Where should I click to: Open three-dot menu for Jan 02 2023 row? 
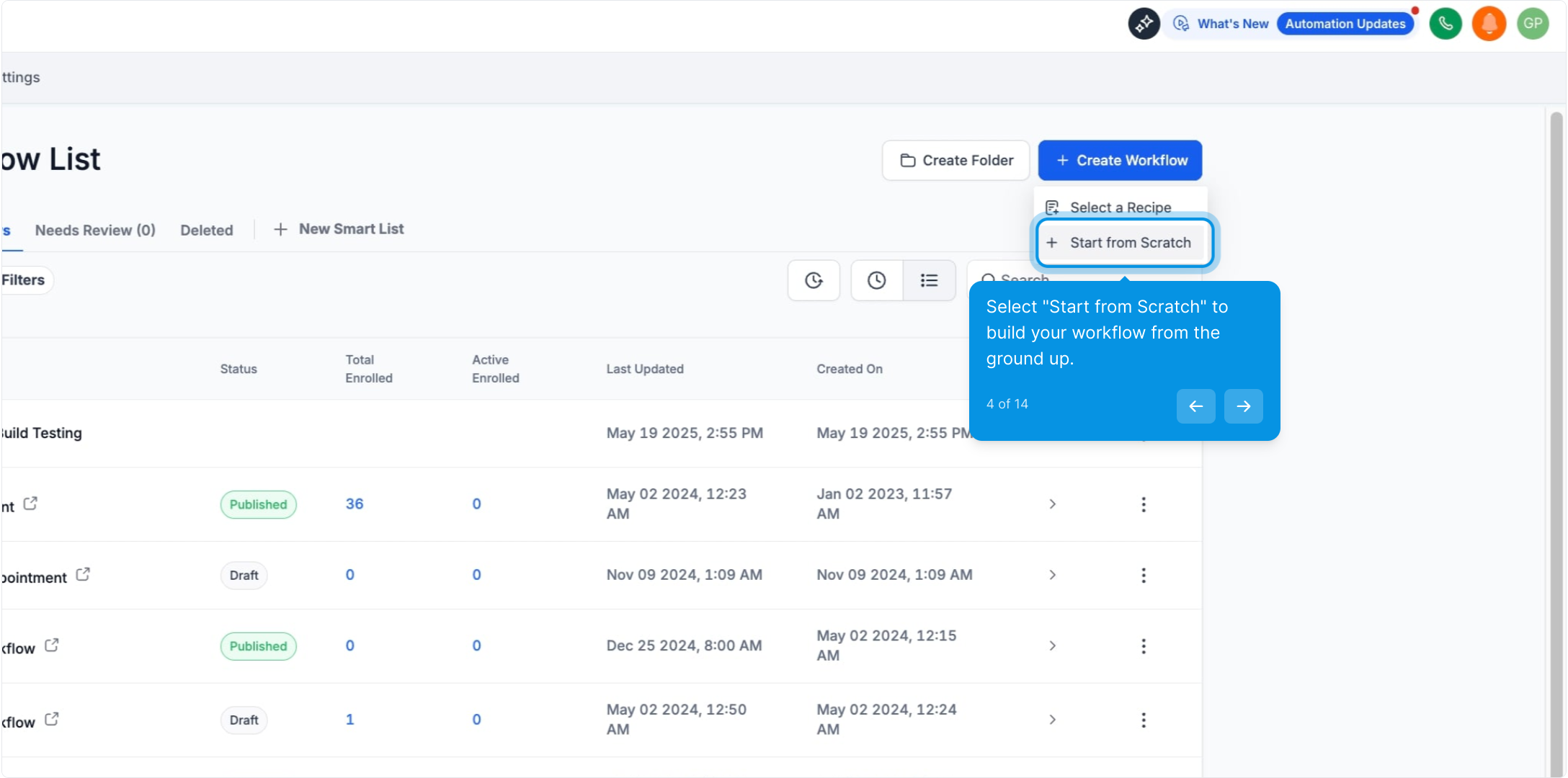click(x=1144, y=504)
